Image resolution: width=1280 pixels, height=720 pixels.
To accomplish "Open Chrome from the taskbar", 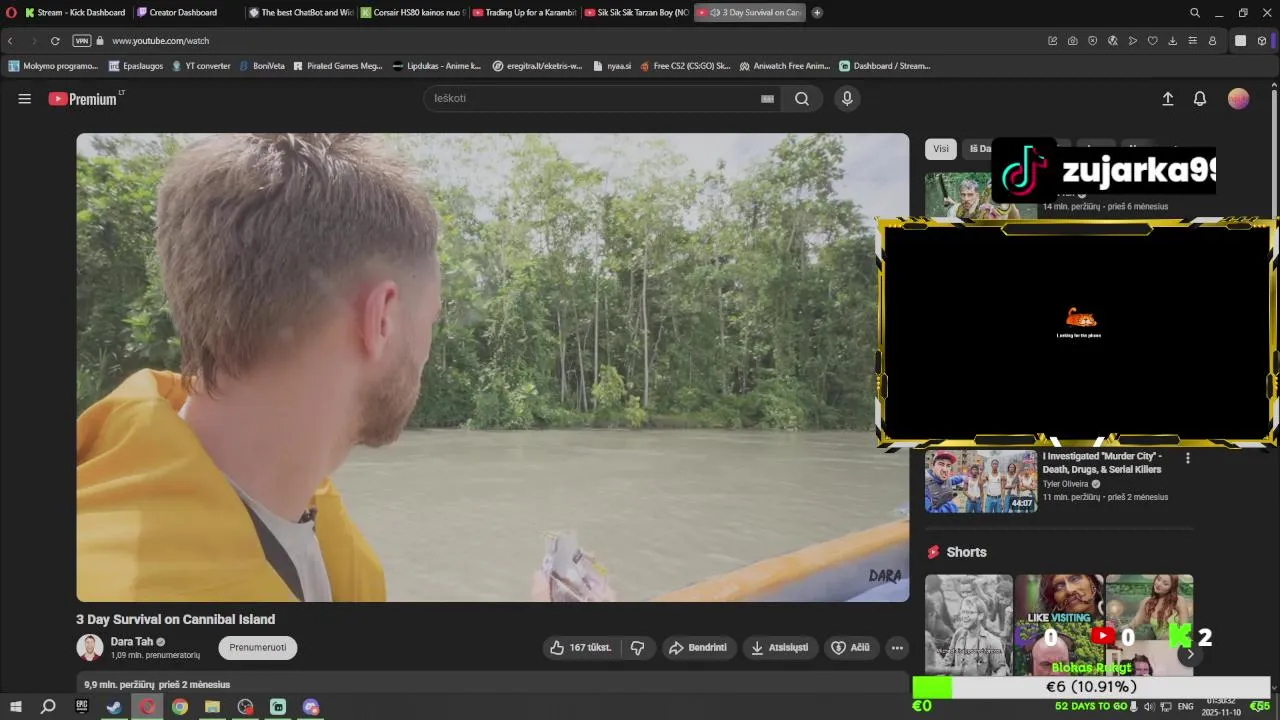I will 180,707.
